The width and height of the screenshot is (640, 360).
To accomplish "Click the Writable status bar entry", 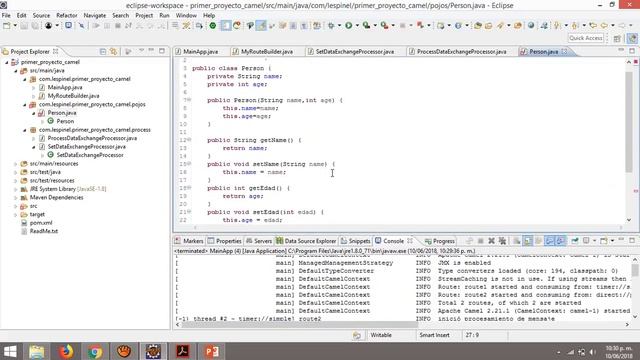I will 381,335.
